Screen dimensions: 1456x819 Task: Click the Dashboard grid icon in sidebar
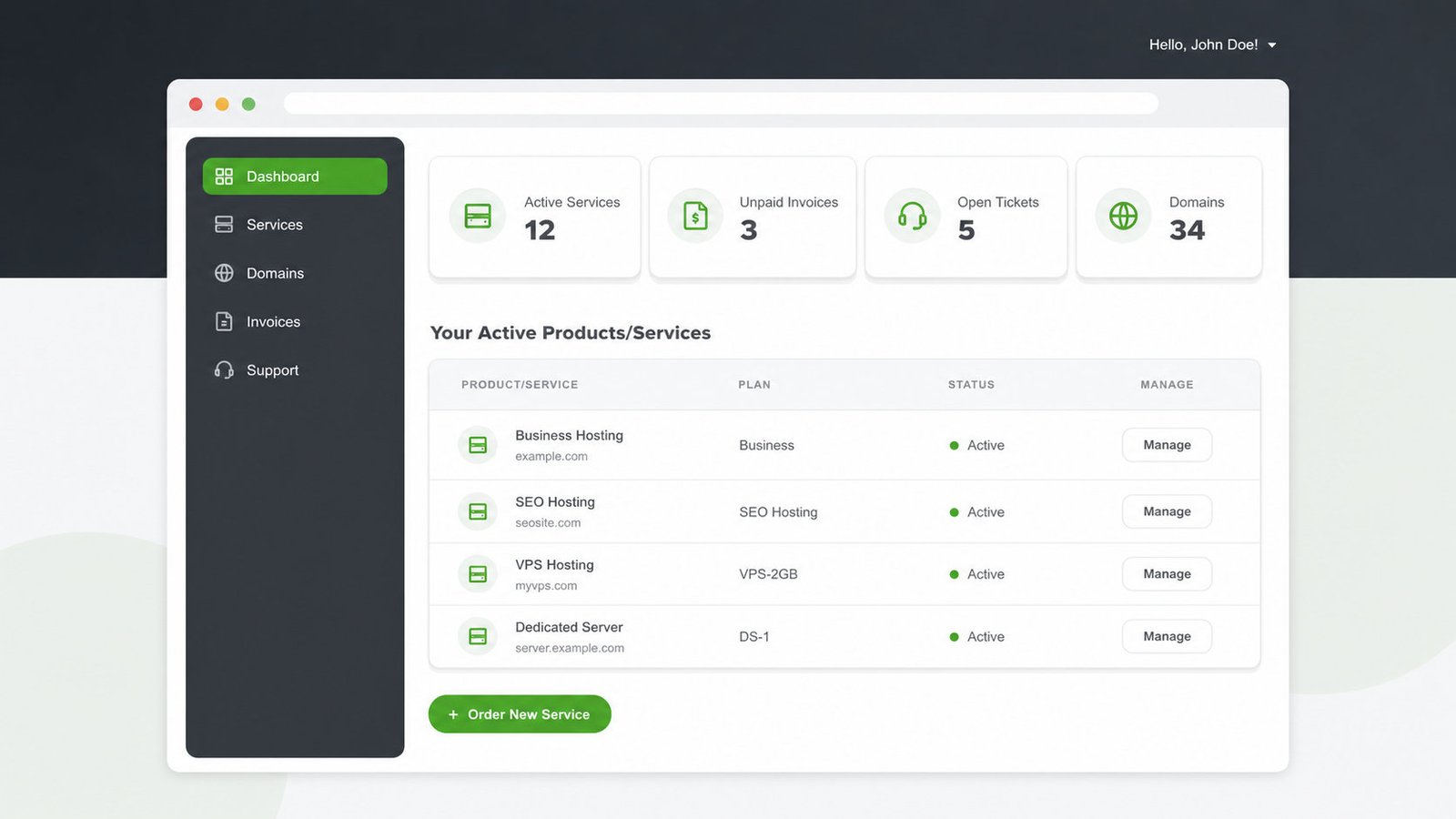click(224, 177)
